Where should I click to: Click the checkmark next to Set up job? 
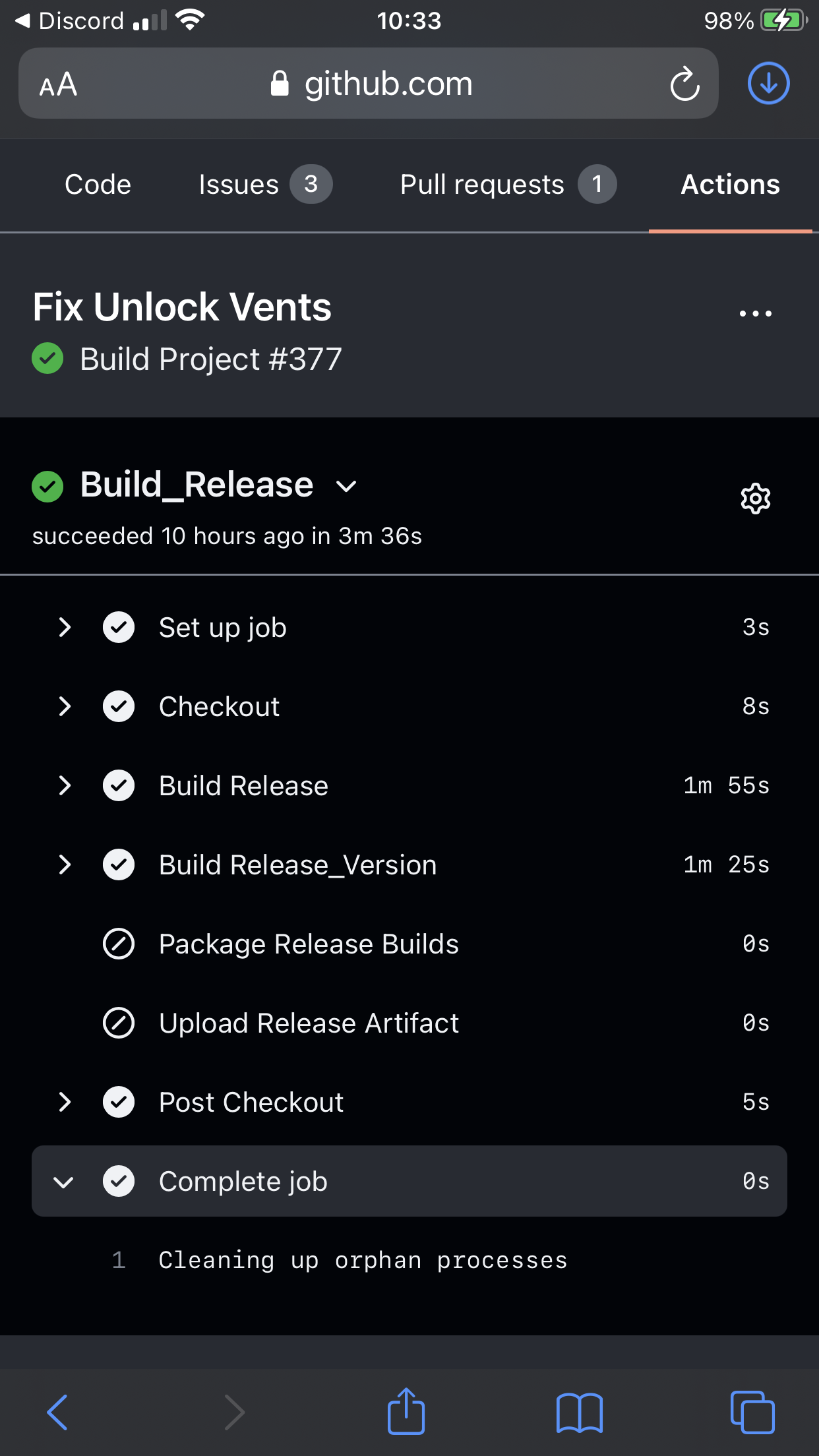click(x=118, y=627)
